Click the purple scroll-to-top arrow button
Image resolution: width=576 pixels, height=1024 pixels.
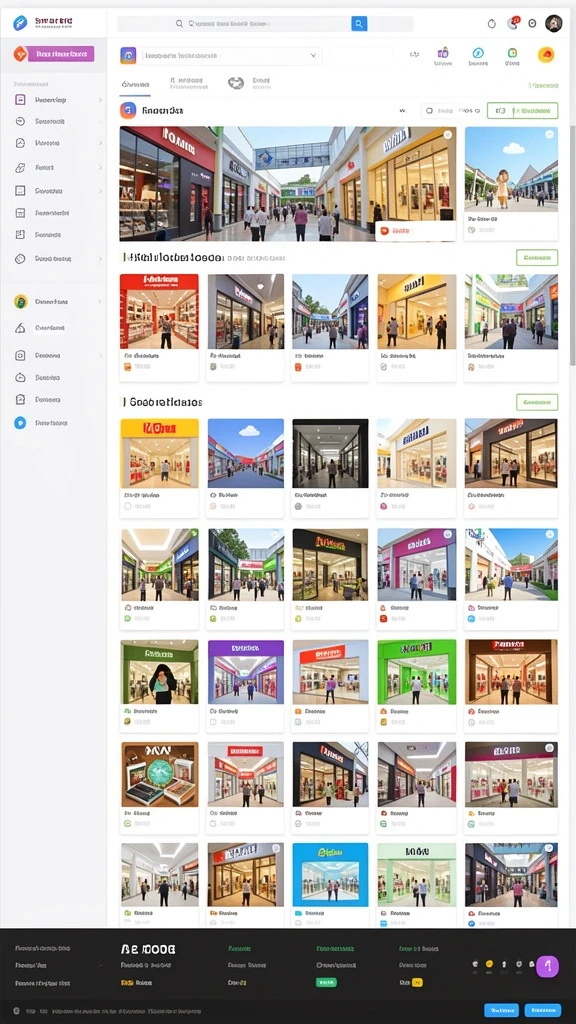(x=547, y=966)
